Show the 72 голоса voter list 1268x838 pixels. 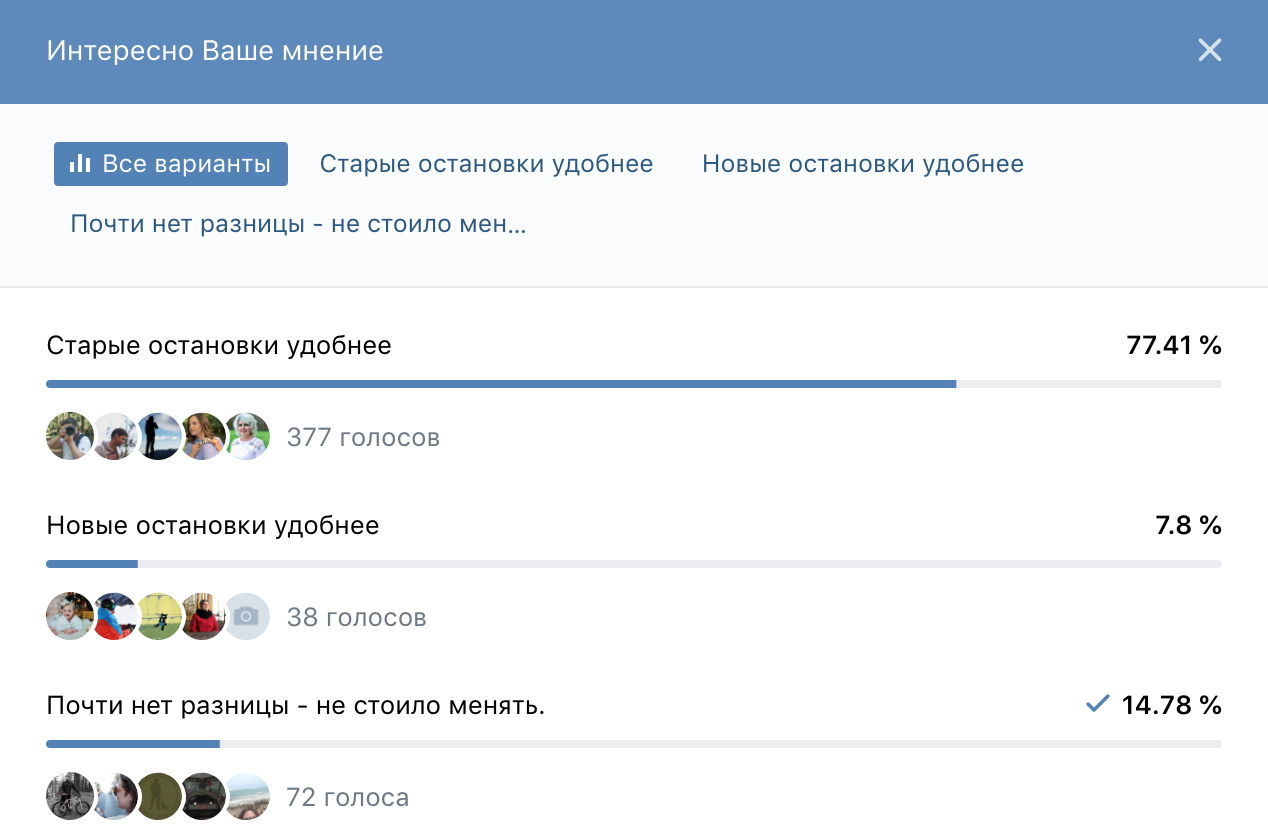click(x=347, y=797)
